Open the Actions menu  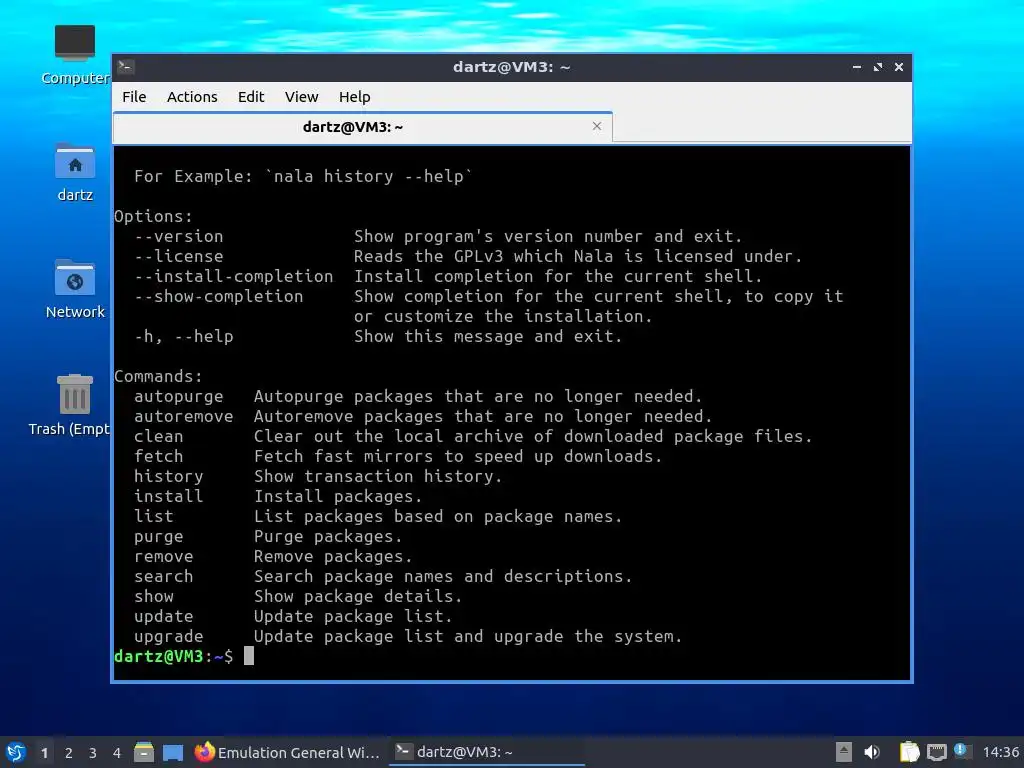tap(192, 97)
